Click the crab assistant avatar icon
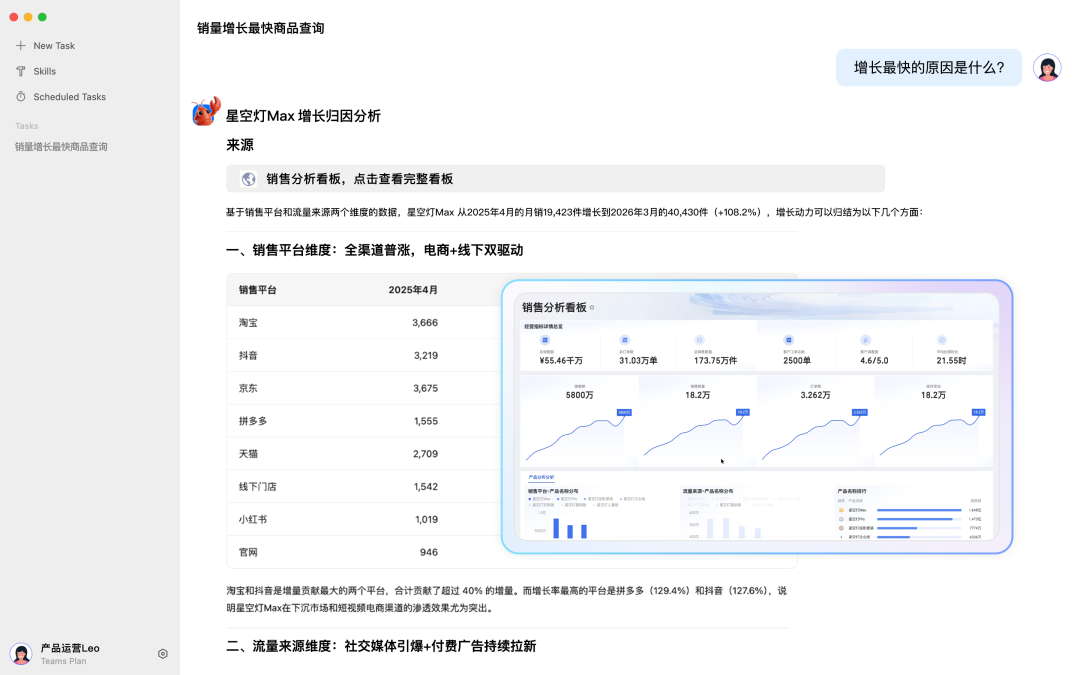The width and height of the screenshot is (1080, 675). [x=205, y=112]
